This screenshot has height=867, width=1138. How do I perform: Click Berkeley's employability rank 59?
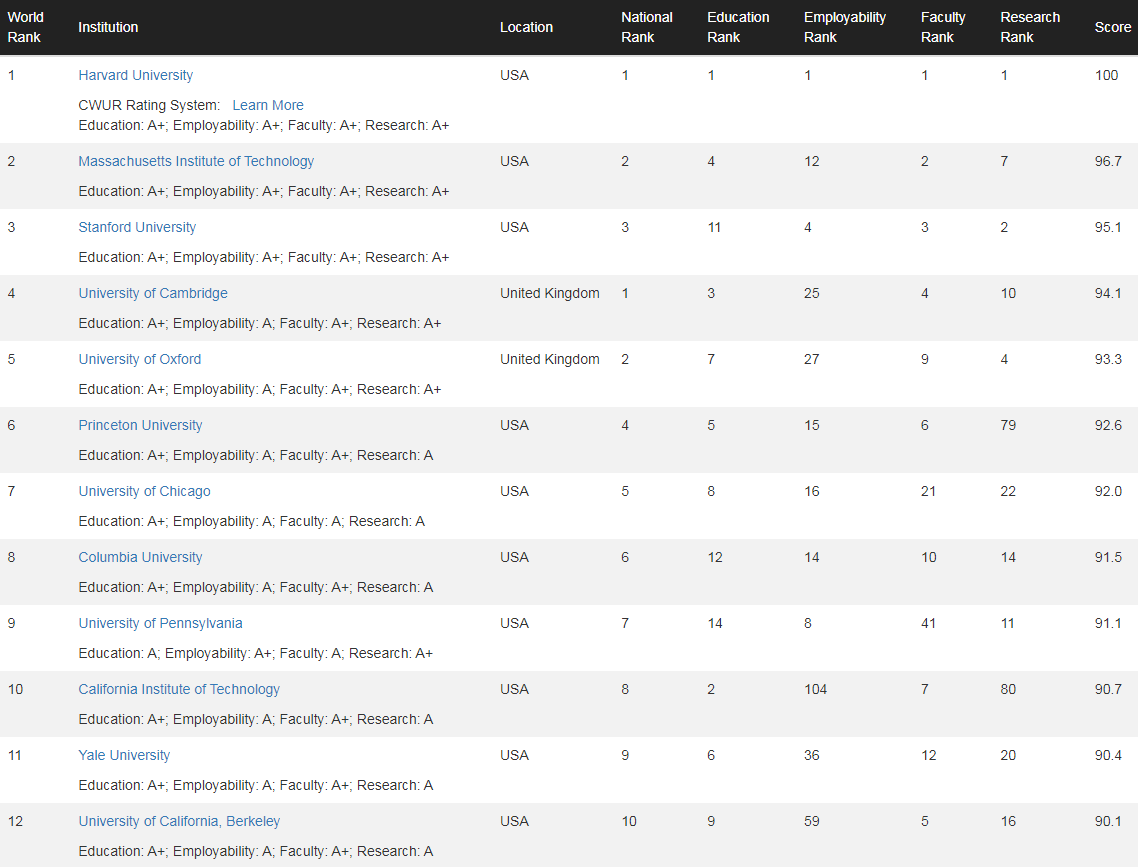point(811,821)
